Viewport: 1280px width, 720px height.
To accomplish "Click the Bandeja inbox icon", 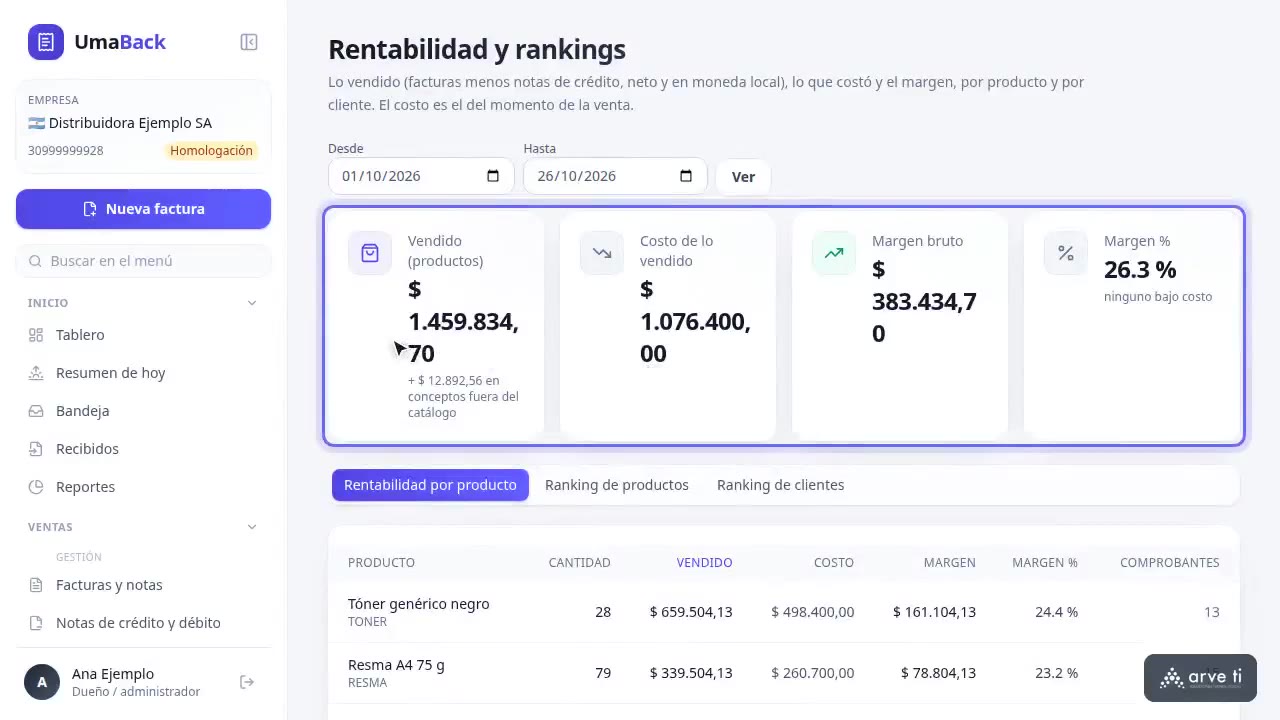I will [x=36, y=411].
